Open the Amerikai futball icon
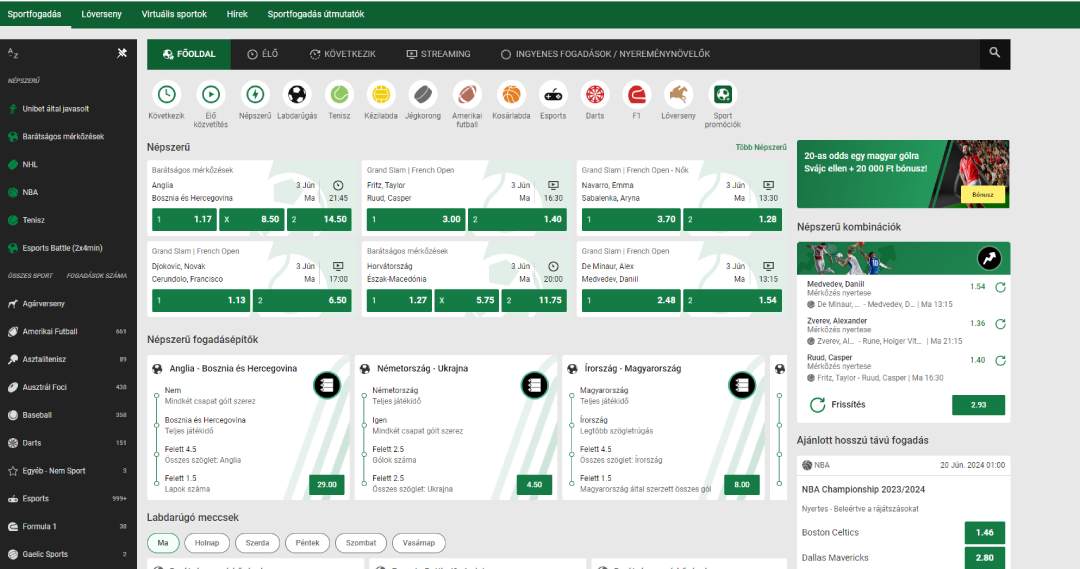1080x569 pixels. [x=467, y=94]
